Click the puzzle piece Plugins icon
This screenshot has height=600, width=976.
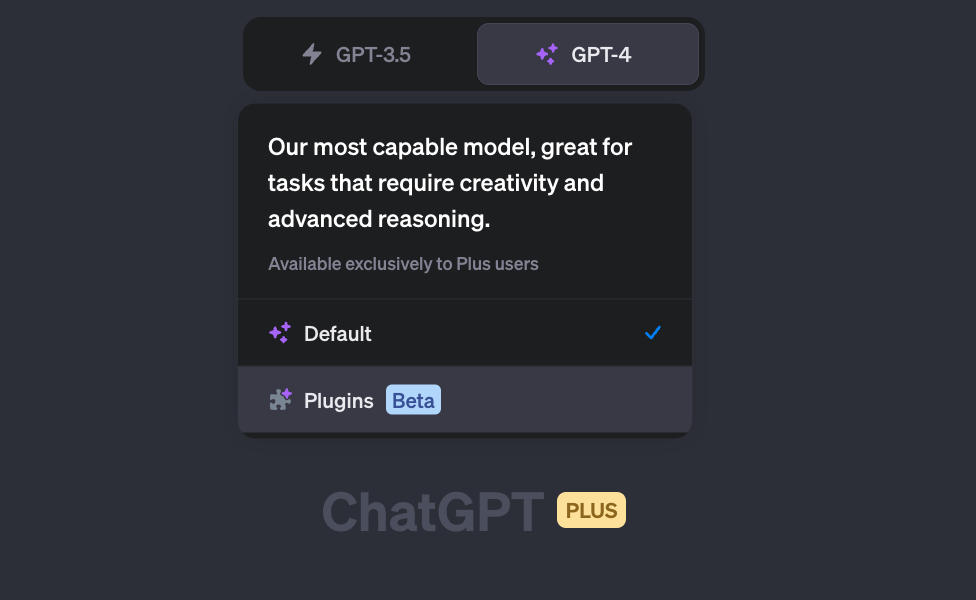(280, 400)
